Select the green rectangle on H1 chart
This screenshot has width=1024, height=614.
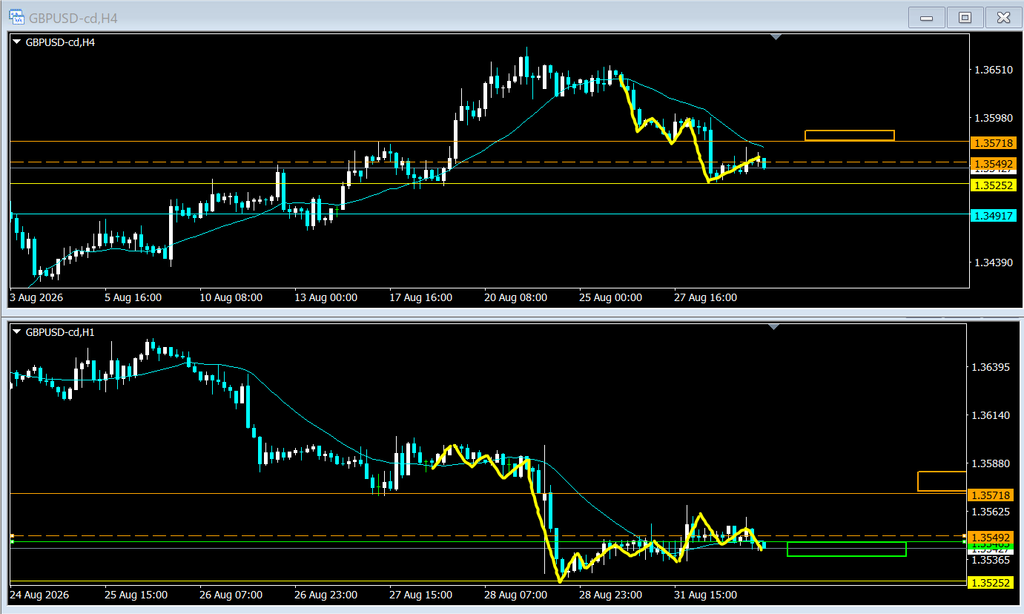point(846,549)
